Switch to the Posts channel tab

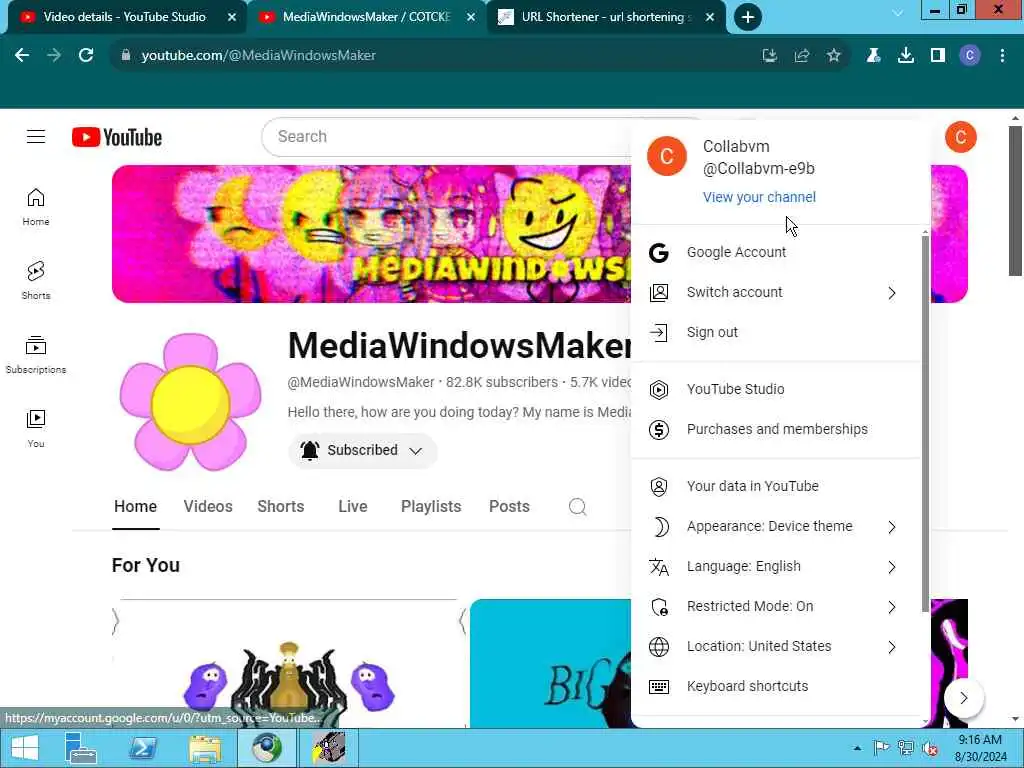509,507
